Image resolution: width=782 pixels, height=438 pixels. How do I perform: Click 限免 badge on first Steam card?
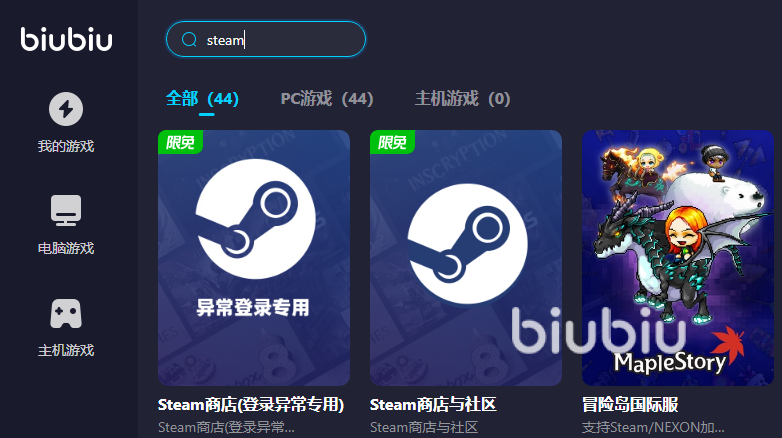click(x=180, y=142)
